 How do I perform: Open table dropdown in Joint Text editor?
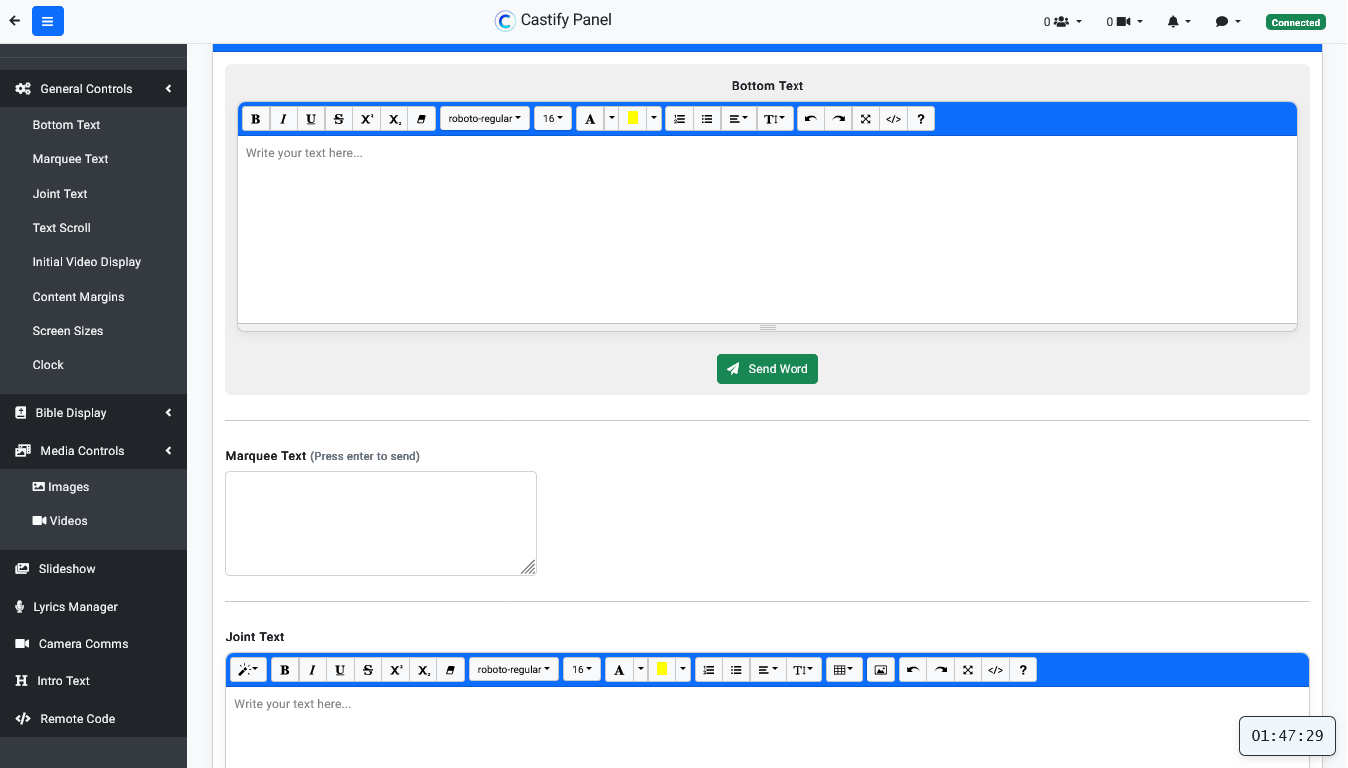844,670
